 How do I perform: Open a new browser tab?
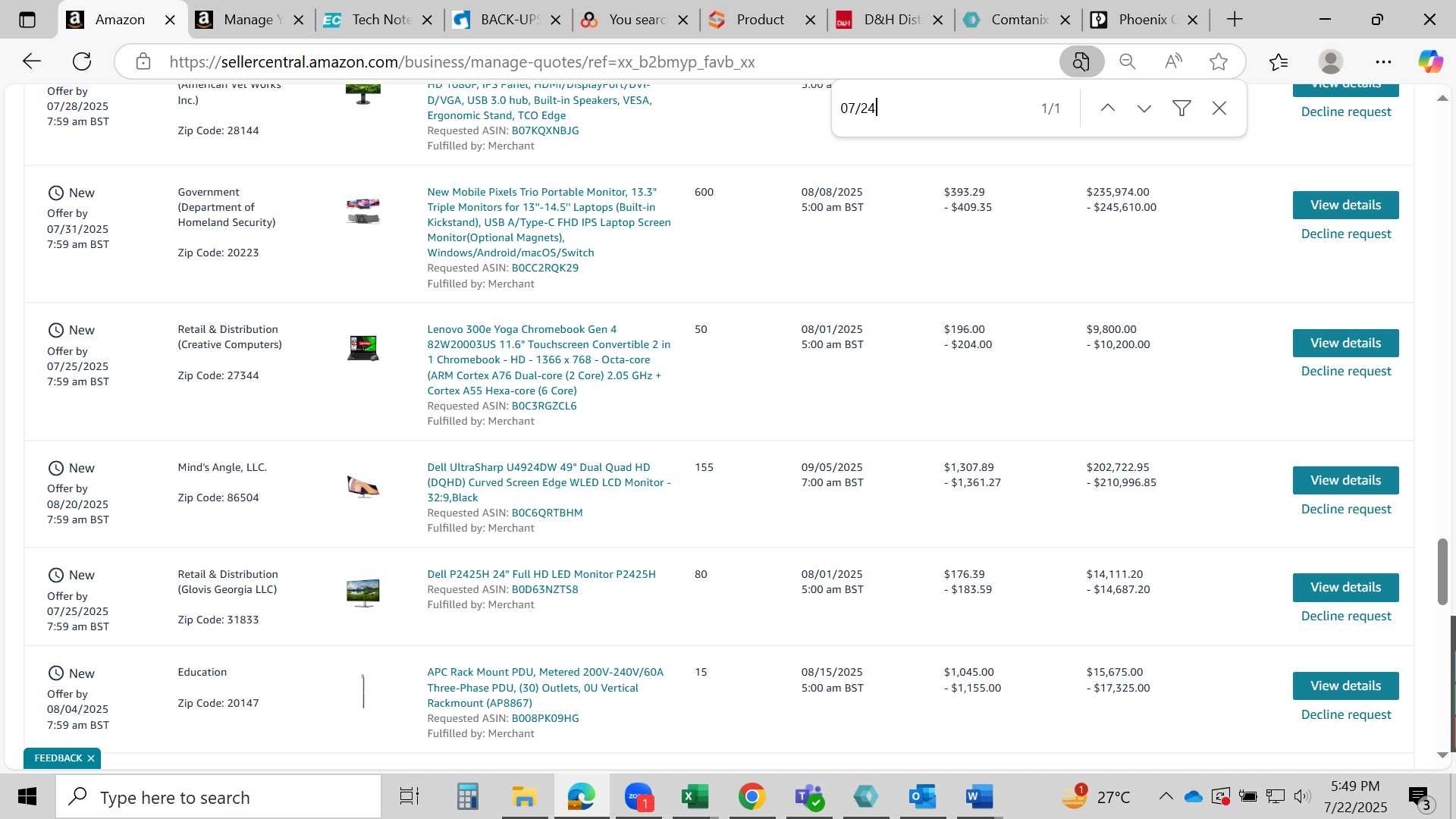pyautogui.click(x=1235, y=20)
